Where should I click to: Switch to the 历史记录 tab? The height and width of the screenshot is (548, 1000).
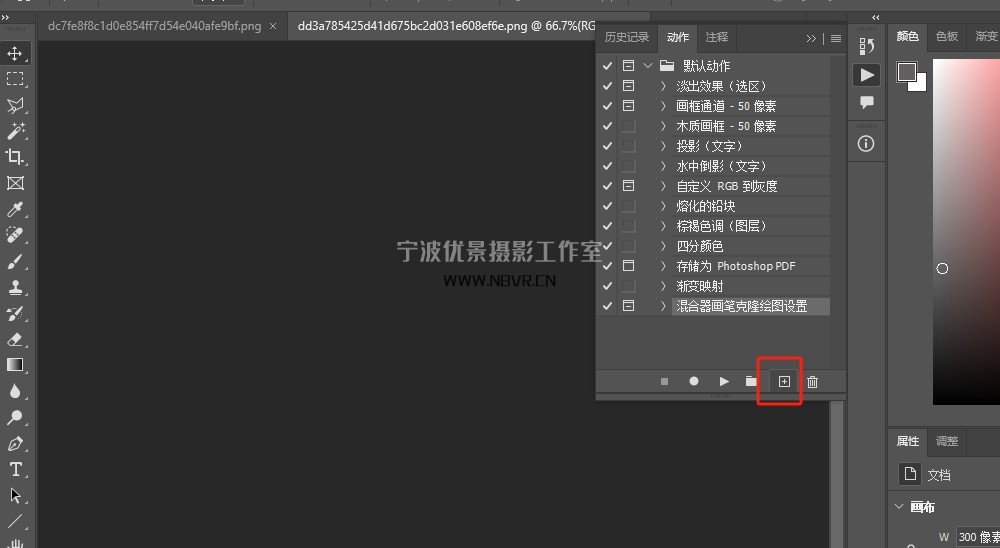click(x=627, y=37)
